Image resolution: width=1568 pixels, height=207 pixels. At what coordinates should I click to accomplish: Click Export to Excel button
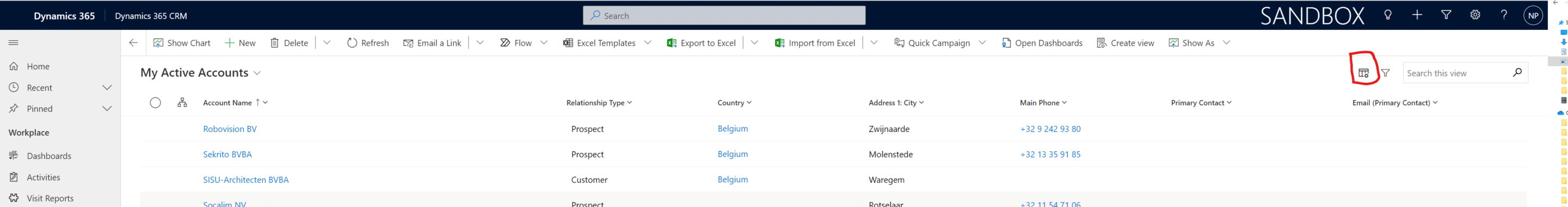[701, 42]
